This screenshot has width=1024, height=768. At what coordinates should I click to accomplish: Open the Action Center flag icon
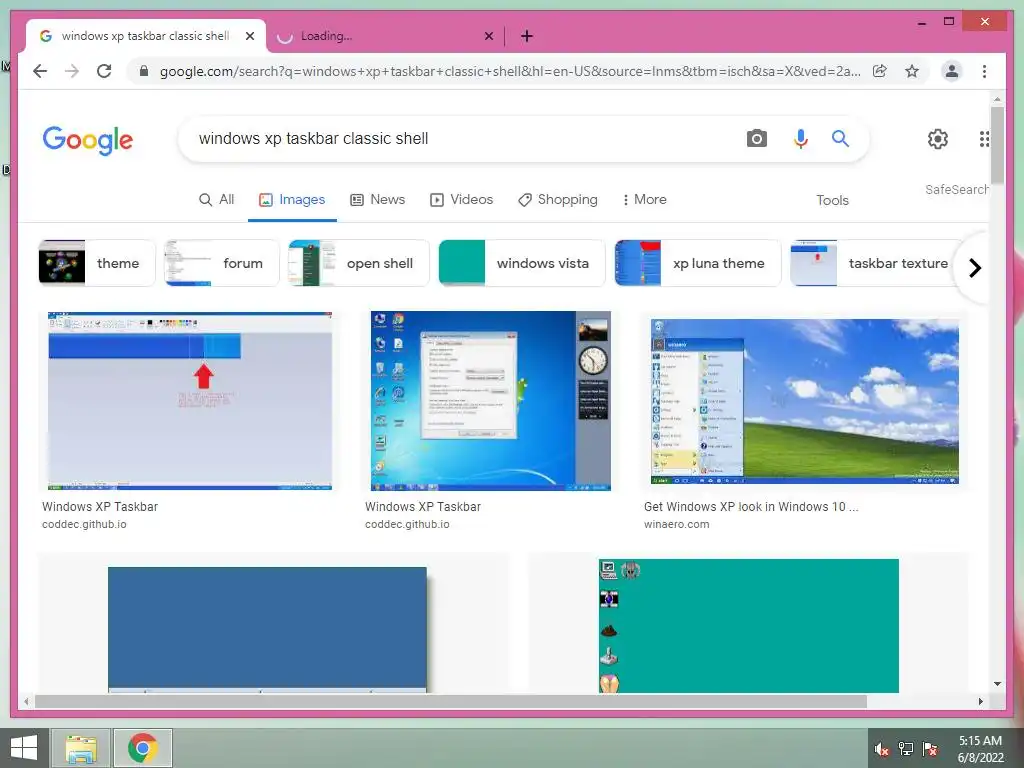point(930,748)
